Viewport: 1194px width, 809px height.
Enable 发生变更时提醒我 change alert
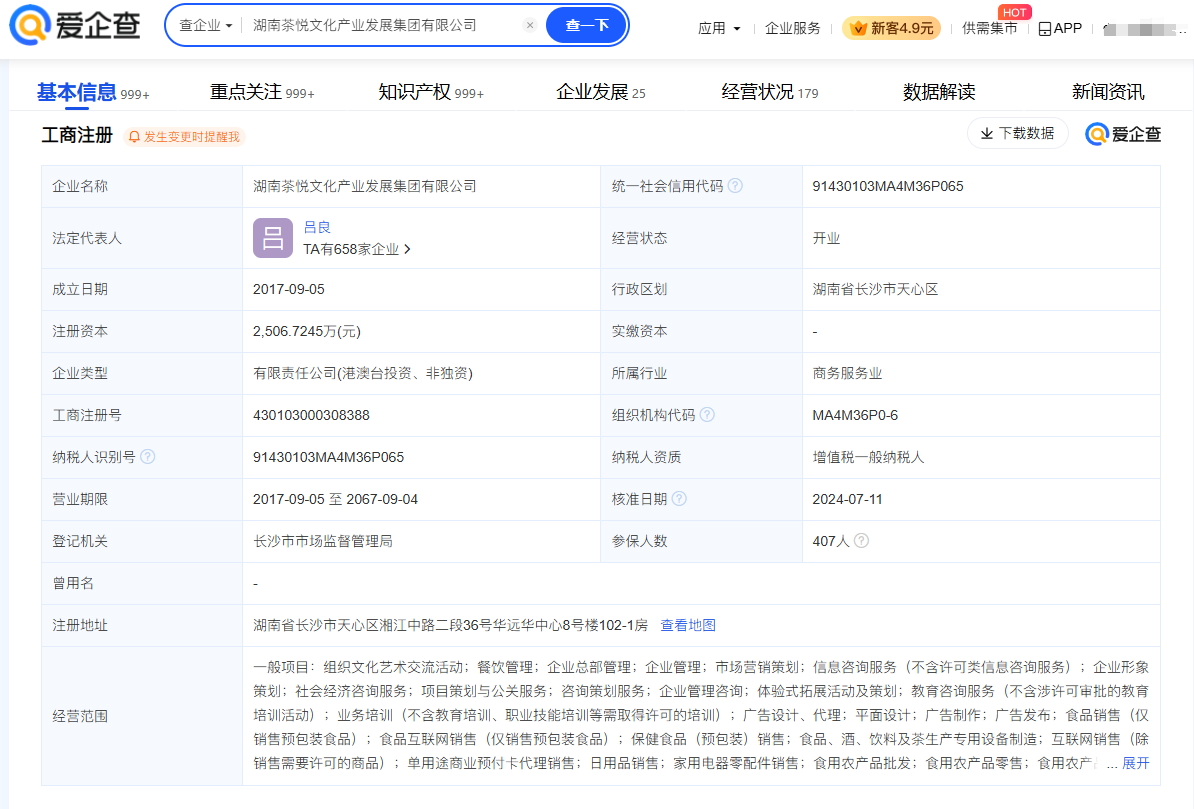pos(185,137)
